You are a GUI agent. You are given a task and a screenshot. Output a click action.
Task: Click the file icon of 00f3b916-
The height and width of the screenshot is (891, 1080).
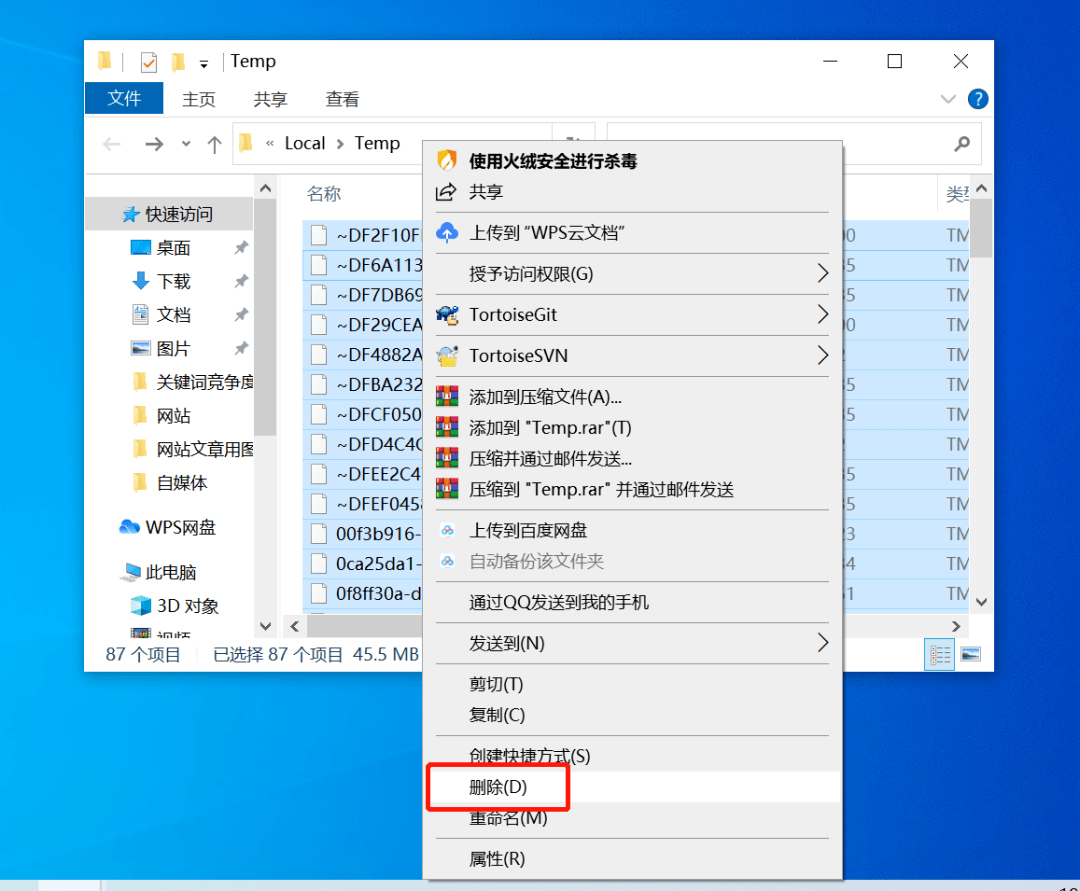318,534
